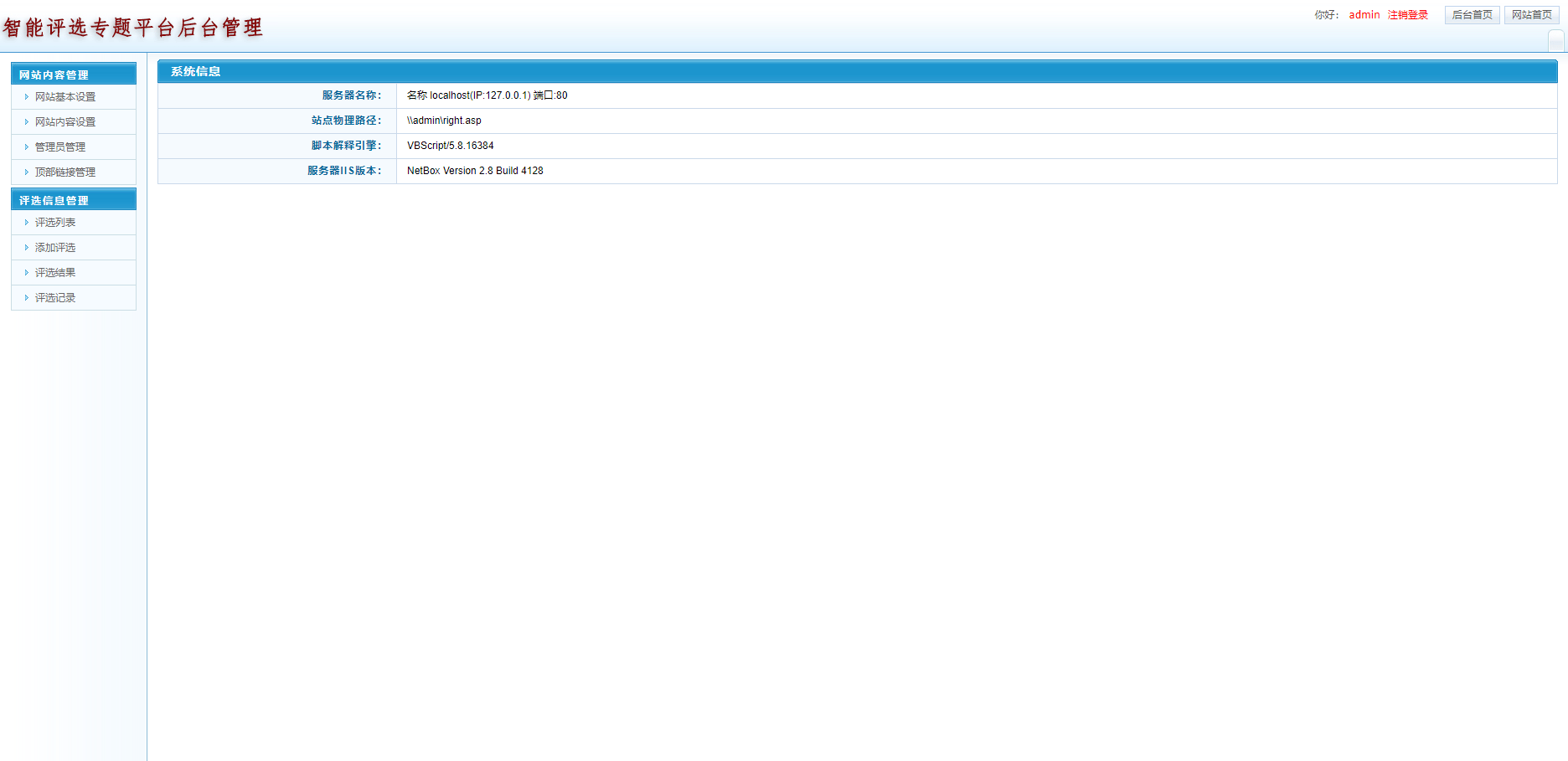Viewport: 1568px width, 761px height.
Task: Click the 系统信息 panel header
Action: pos(195,72)
